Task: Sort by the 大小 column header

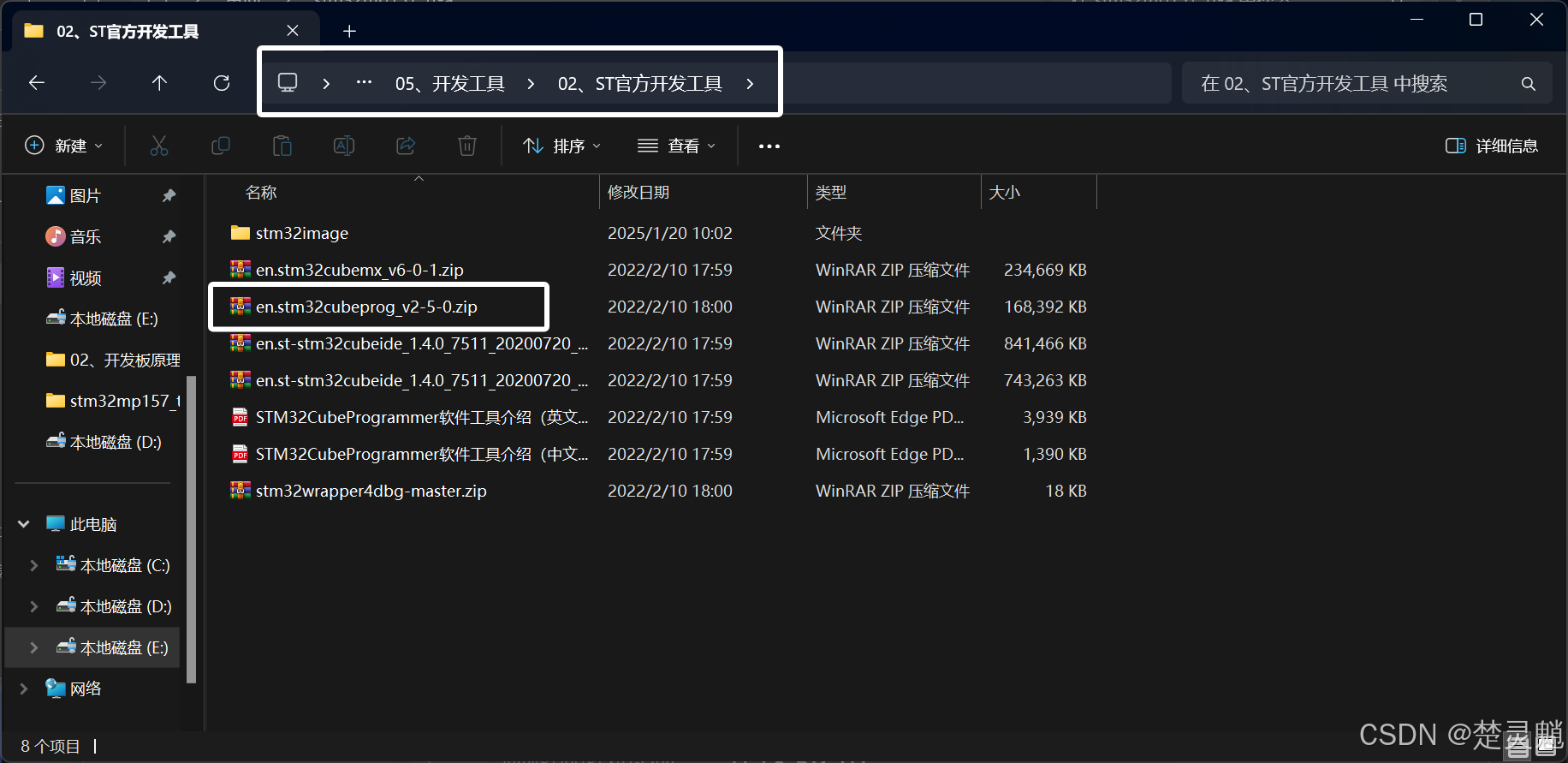Action: [1005, 193]
